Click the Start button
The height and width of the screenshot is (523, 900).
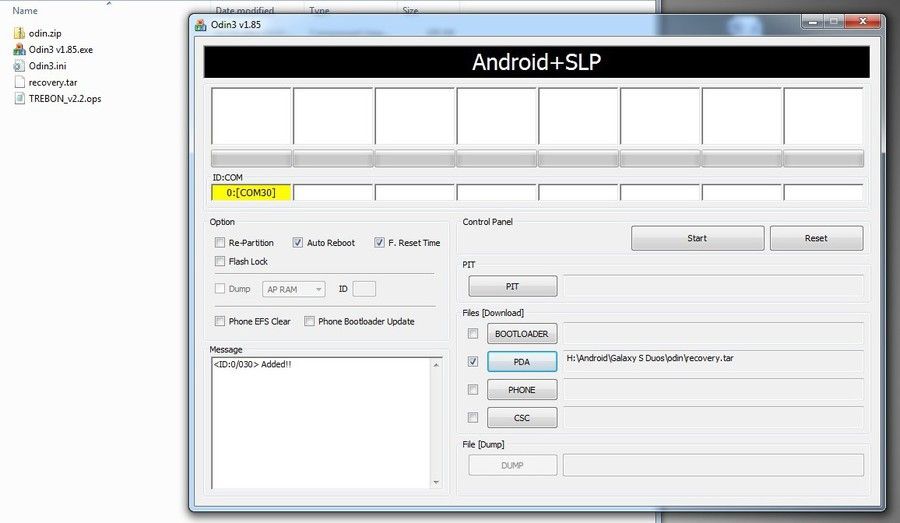point(697,238)
